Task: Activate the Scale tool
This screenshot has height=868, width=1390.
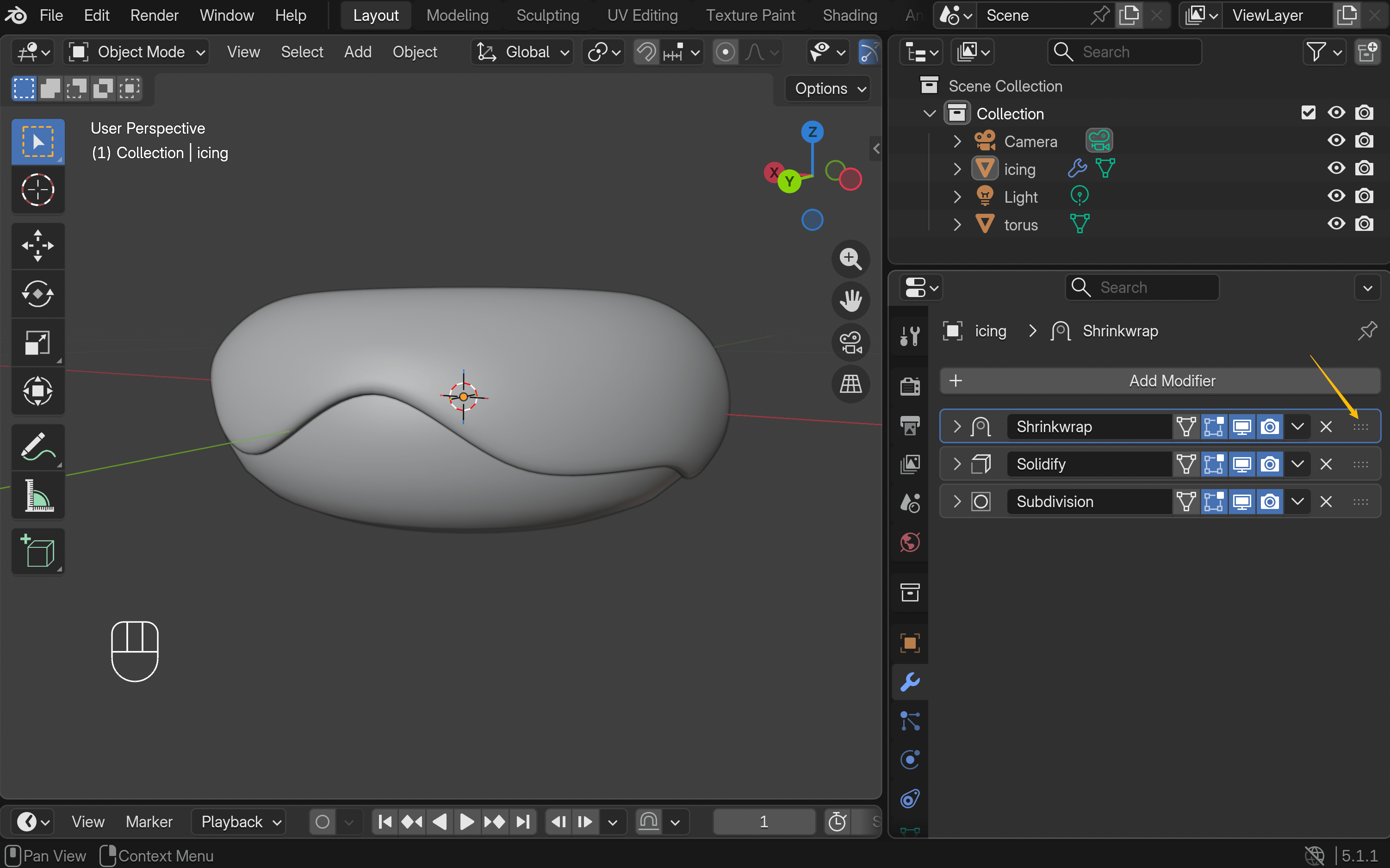Action: coord(38,343)
